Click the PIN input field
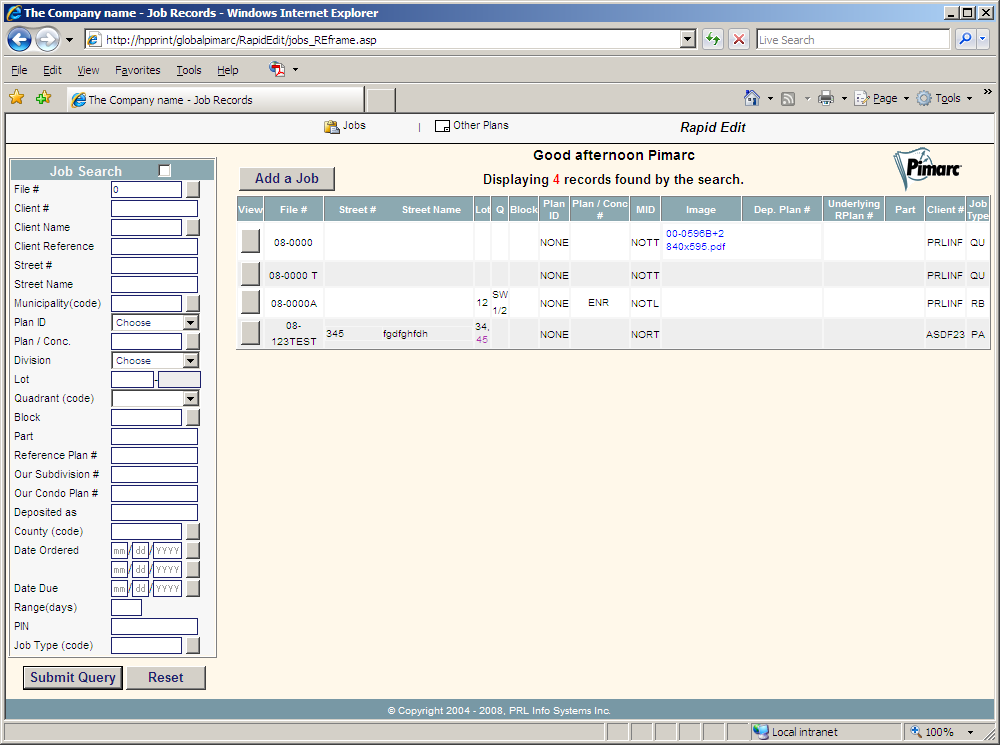 click(x=154, y=626)
